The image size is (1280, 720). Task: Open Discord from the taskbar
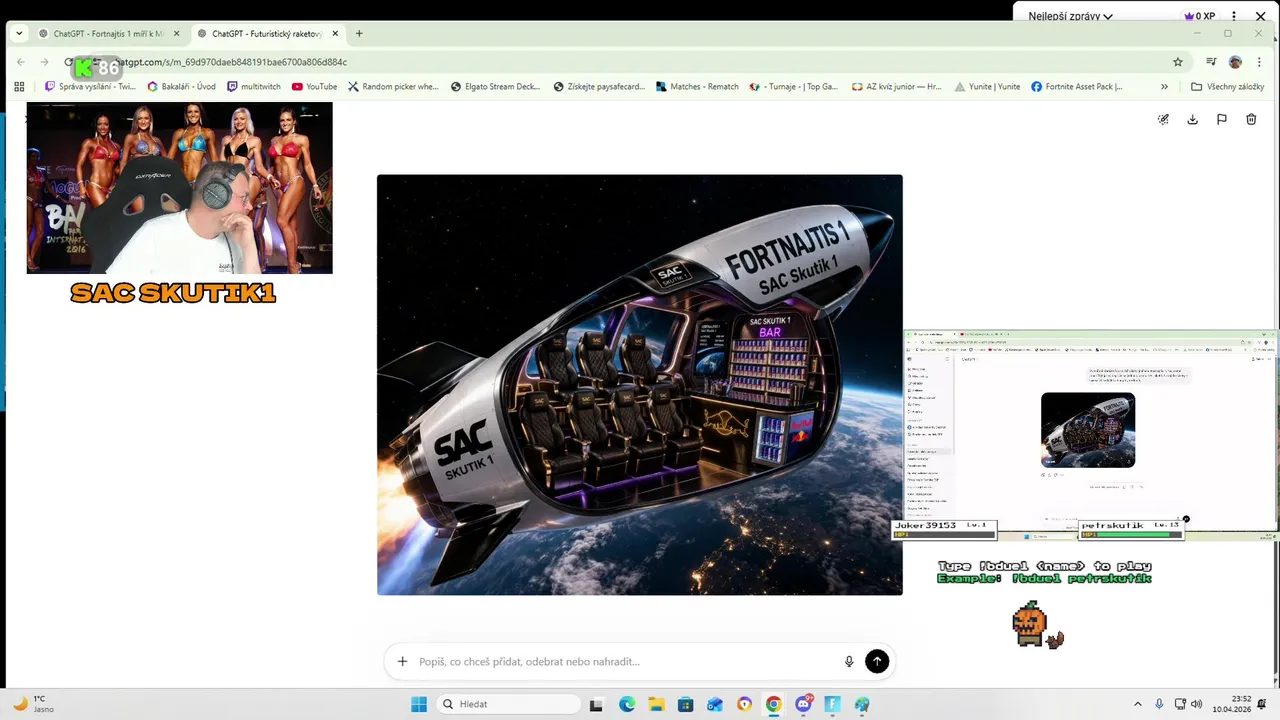pyautogui.click(x=803, y=704)
